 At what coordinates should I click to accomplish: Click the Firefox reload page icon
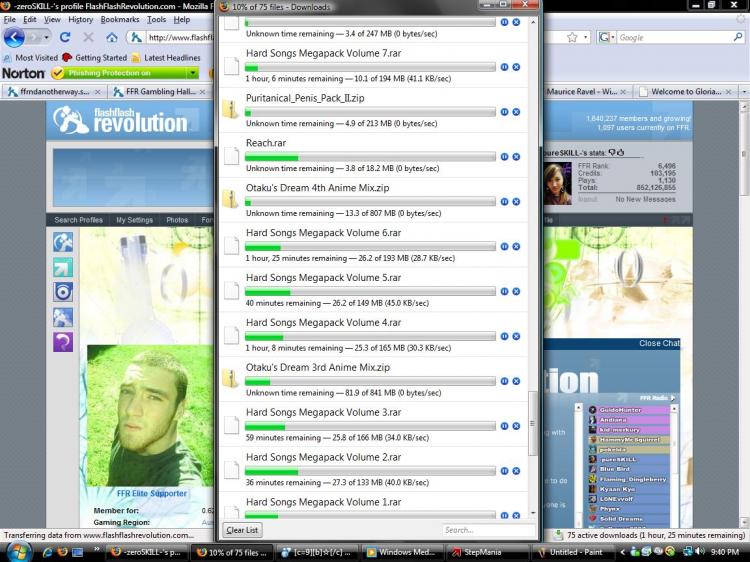point(65,37)
